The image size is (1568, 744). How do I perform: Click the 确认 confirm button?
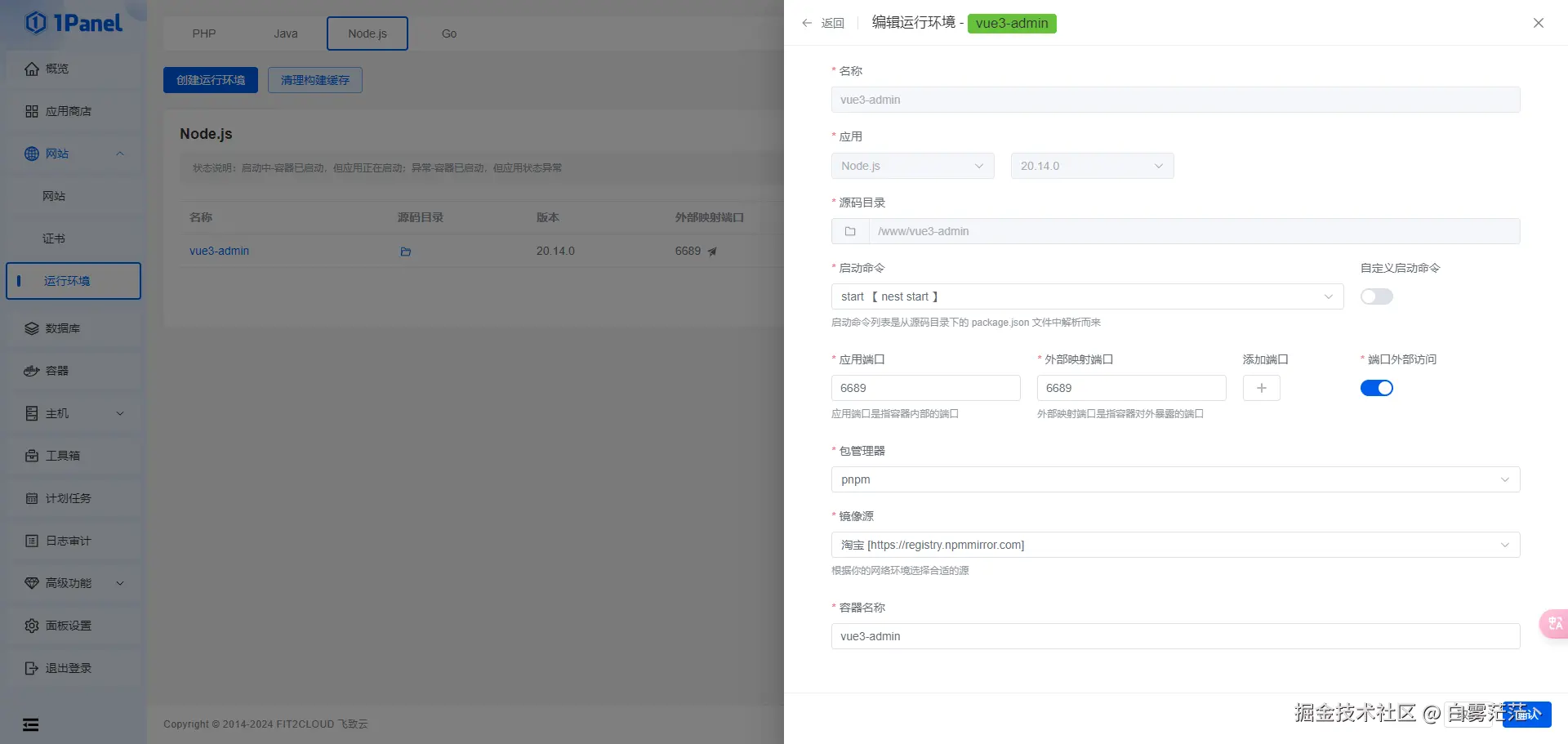pyautogui.click(x=1526, y=714)
